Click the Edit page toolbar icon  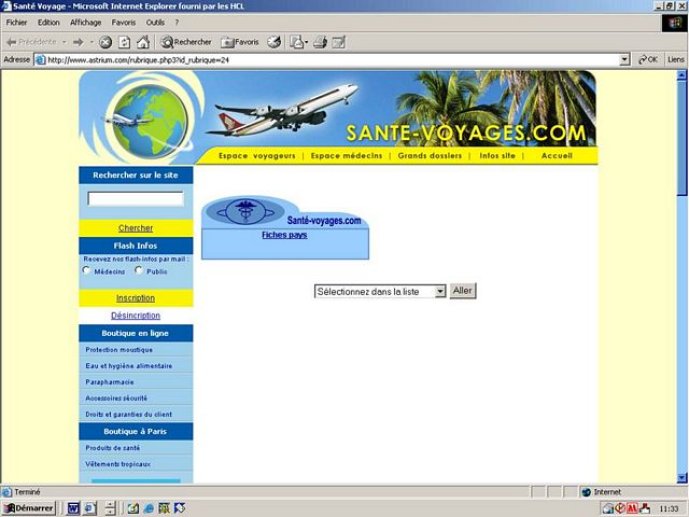coord(338,42)
